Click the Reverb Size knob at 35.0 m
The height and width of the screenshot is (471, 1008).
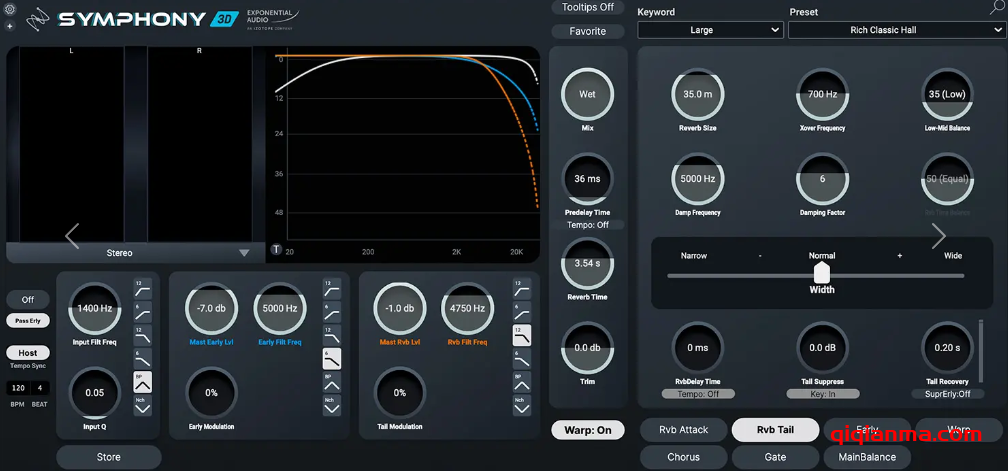pos(698,94)
